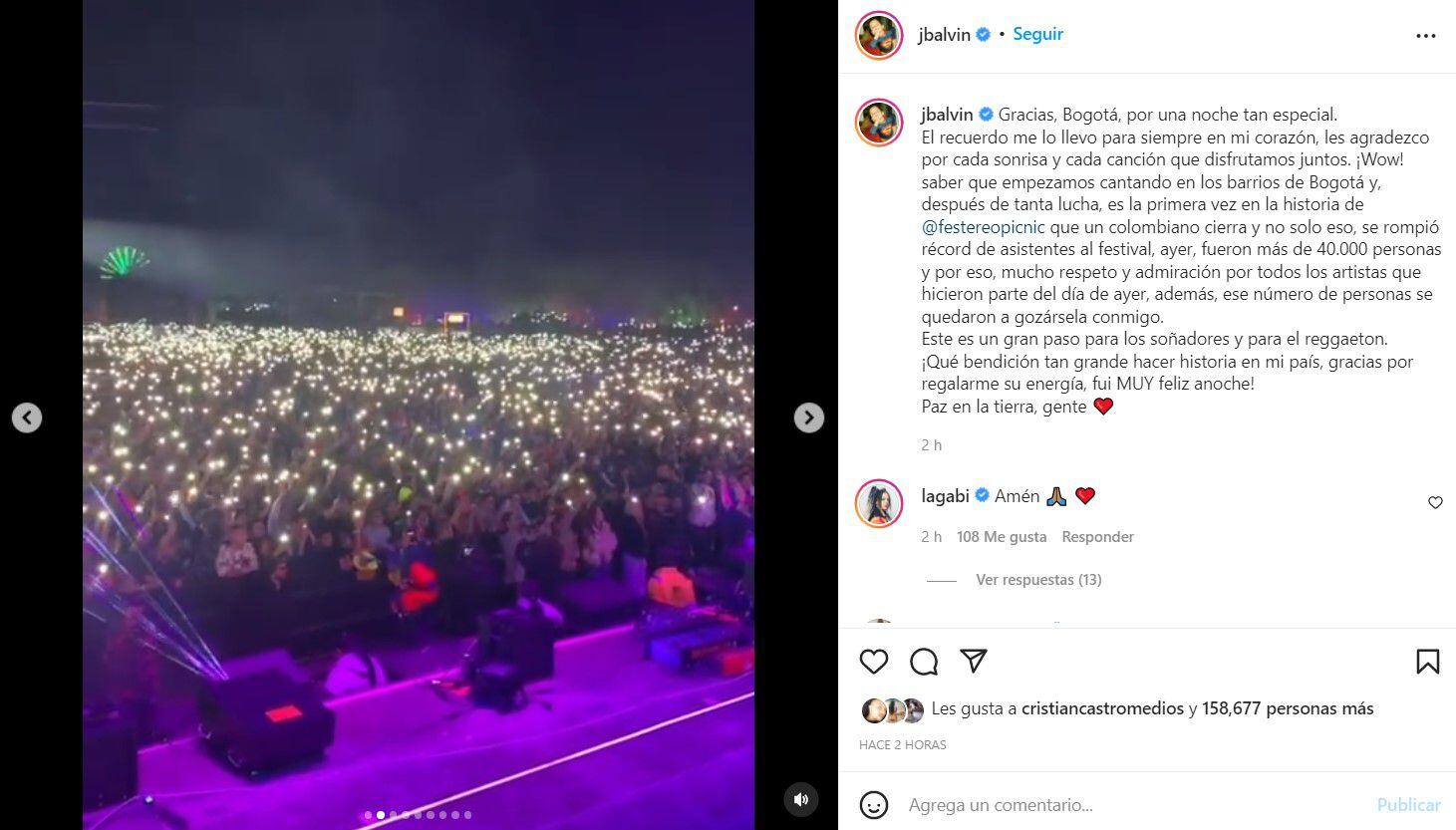The width and height of the screenshot is (1456, 830).
Task: Submit comment with Publicar button
Action: pyautogui.click(x=1408, y=805)
